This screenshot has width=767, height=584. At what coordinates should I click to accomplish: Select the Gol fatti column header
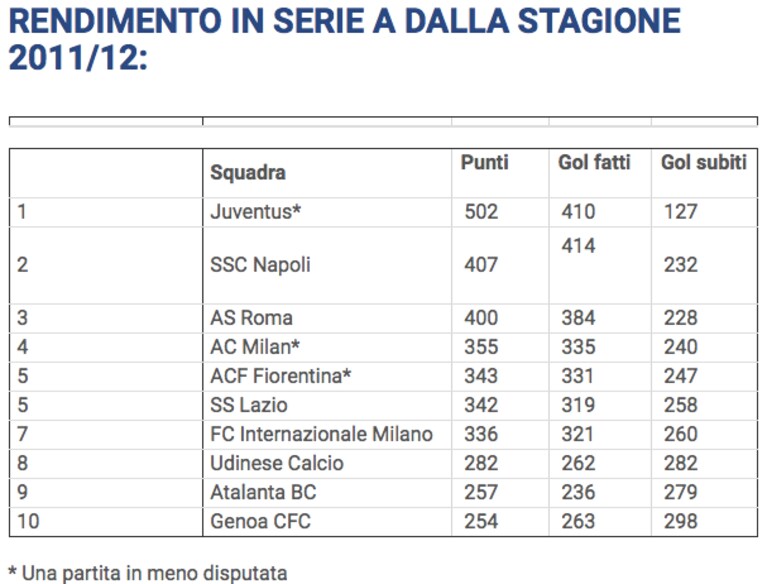pos(594,162)
